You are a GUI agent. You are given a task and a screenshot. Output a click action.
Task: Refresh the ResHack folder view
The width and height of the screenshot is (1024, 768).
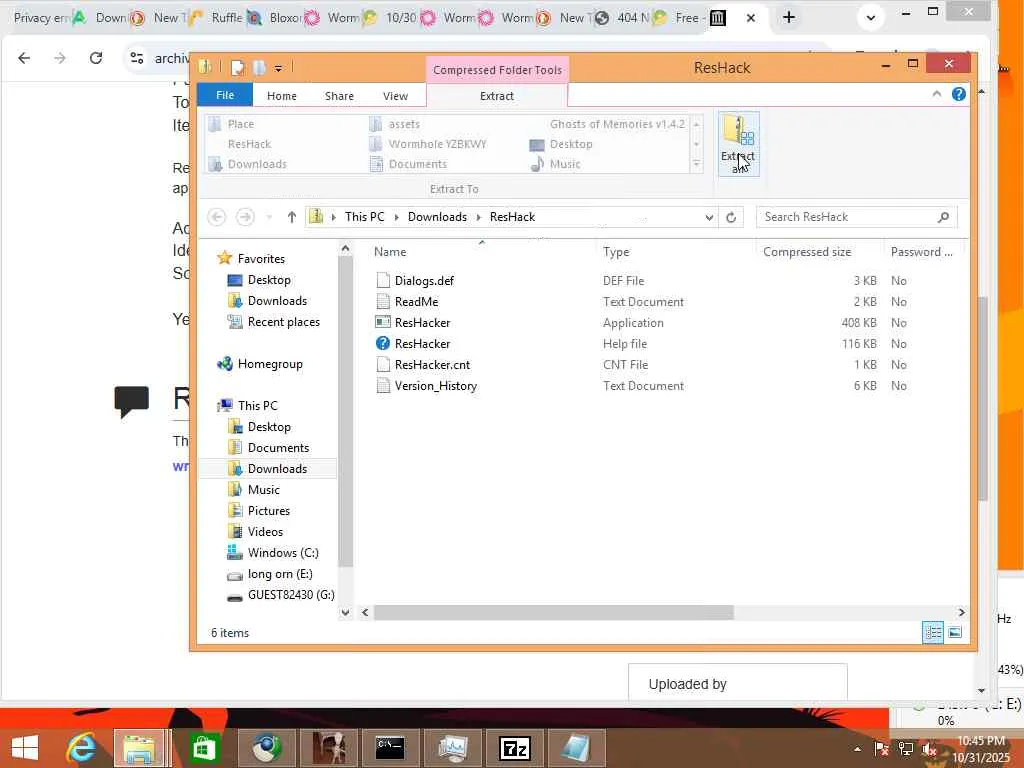(x=731, y=217)
